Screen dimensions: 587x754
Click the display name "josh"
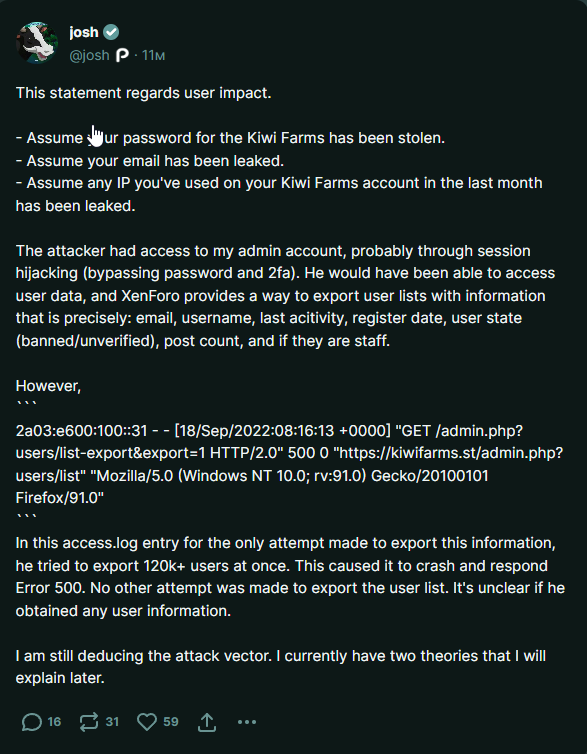pyautogui.click(x=84, y=32)
